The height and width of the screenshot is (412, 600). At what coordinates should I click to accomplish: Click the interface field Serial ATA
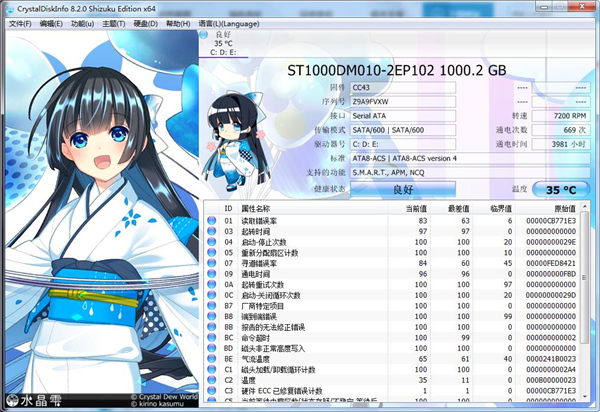pos(403,116)
